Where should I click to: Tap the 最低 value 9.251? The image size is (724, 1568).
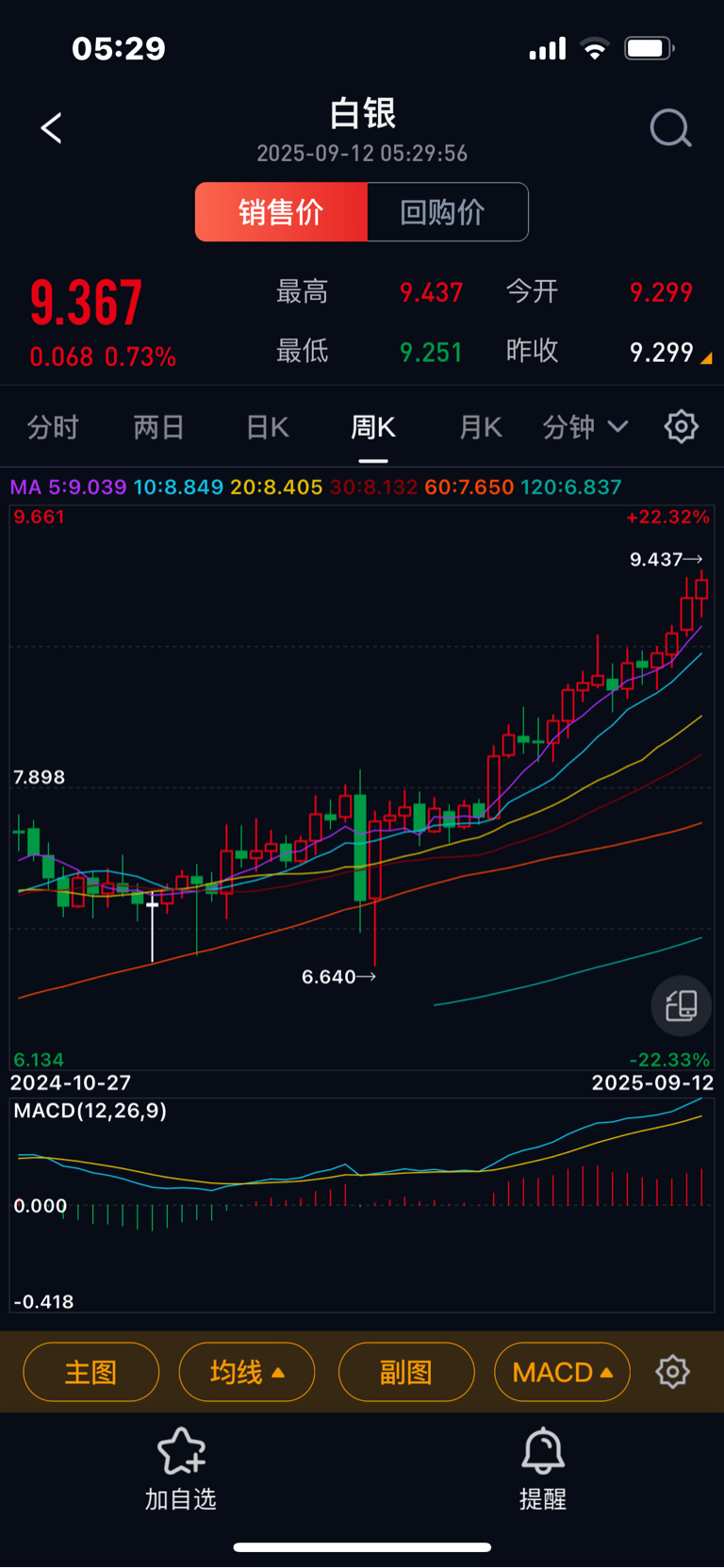point(431,353)
